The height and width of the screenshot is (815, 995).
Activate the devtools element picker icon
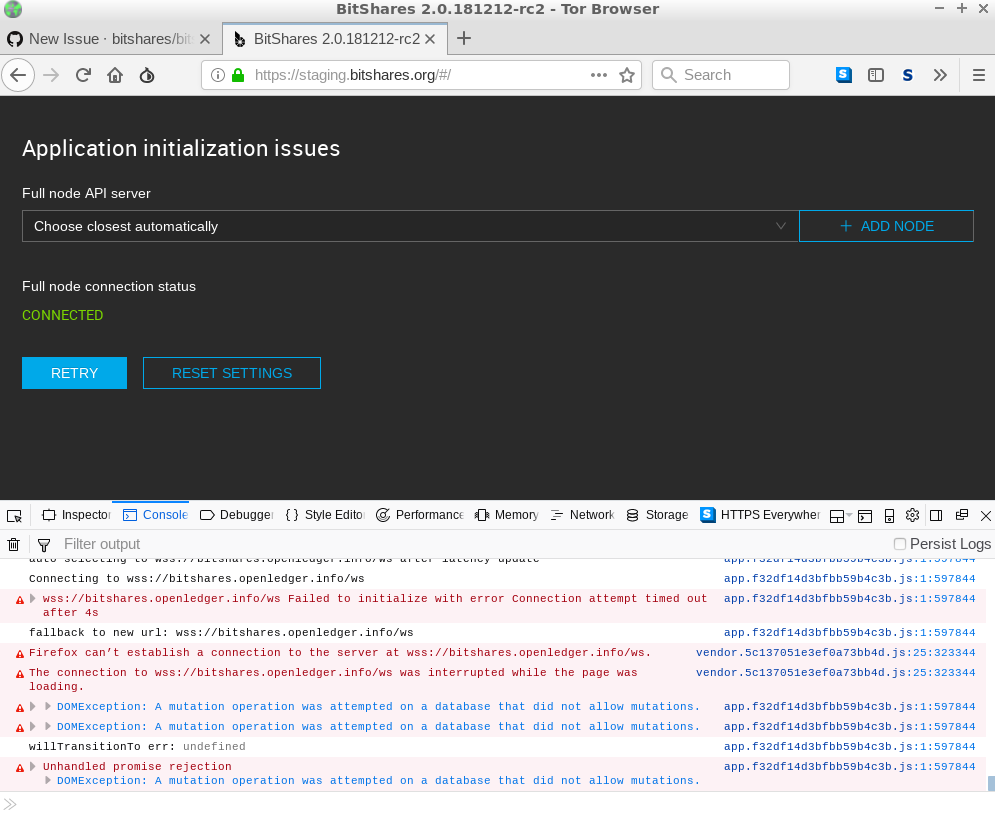pyautogui.click(x=14, y=515)
